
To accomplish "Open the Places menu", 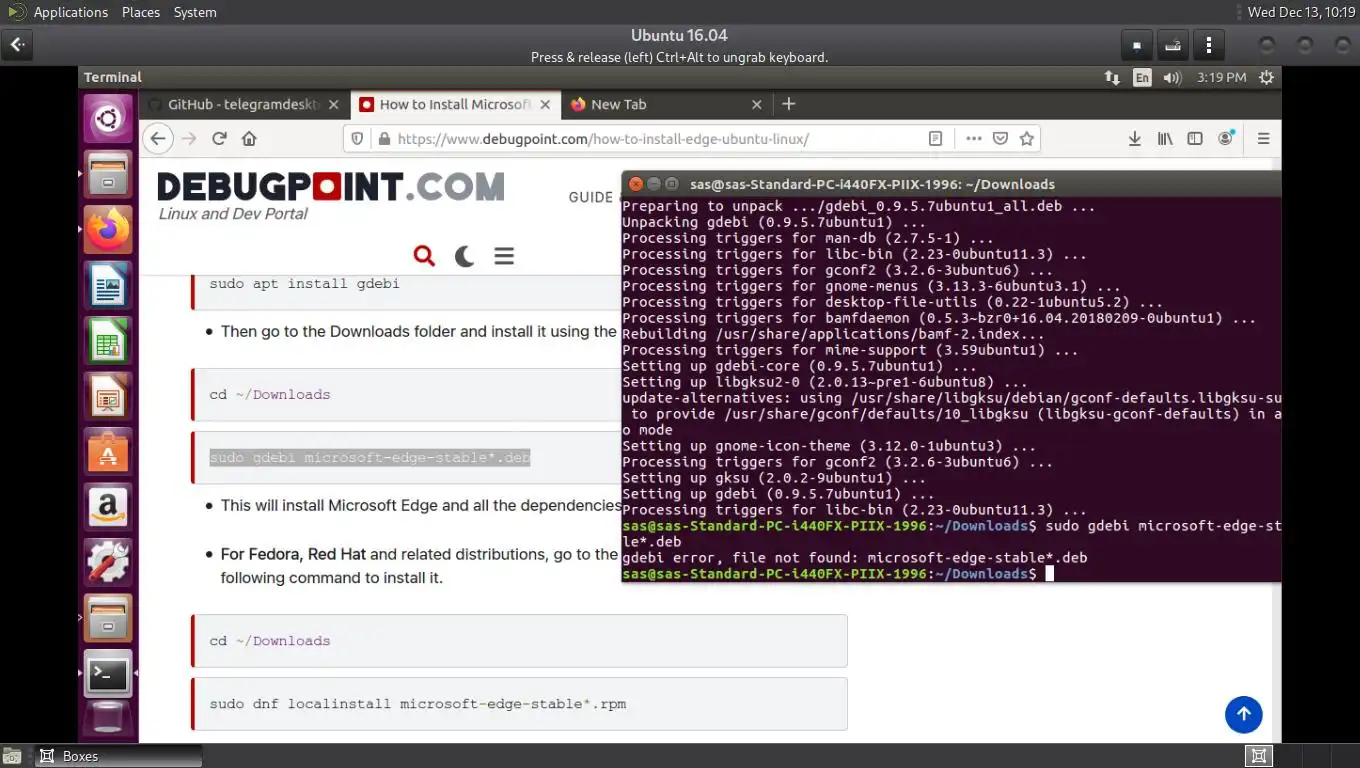I will 141,12.
